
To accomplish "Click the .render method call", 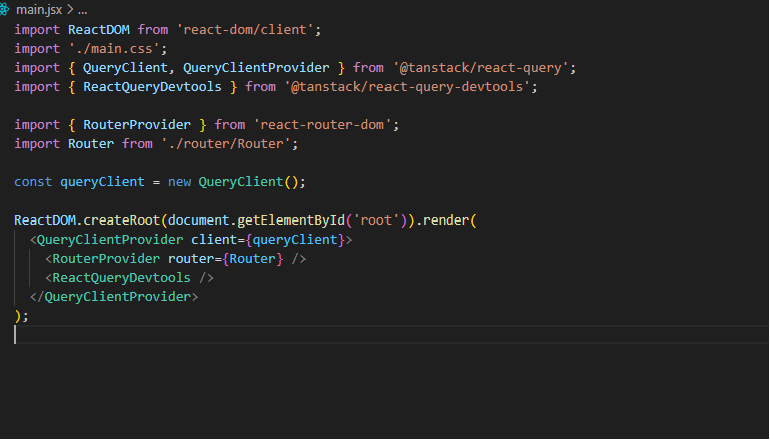I will pyautogui.click(x=442, y=220).
